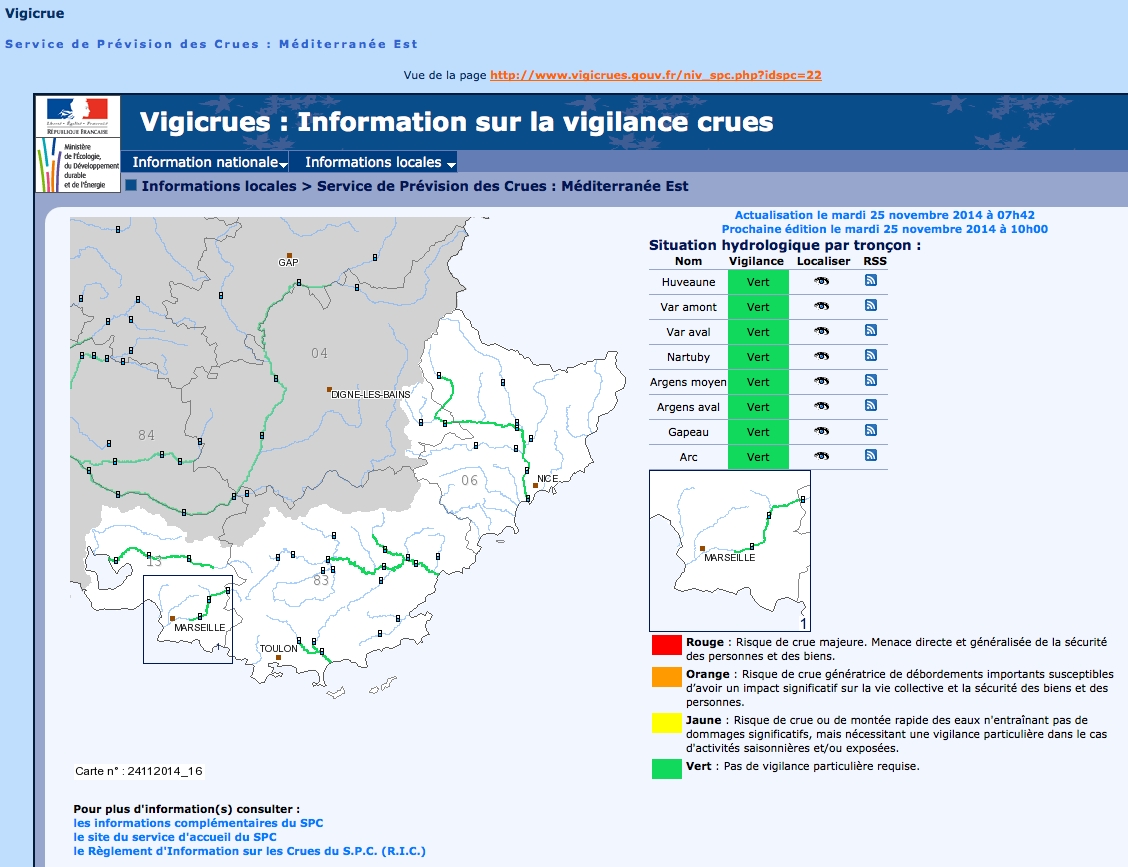Click the Rouge legend color swatch
Viewport: 1128px width, 867px height.
(667, 645)
